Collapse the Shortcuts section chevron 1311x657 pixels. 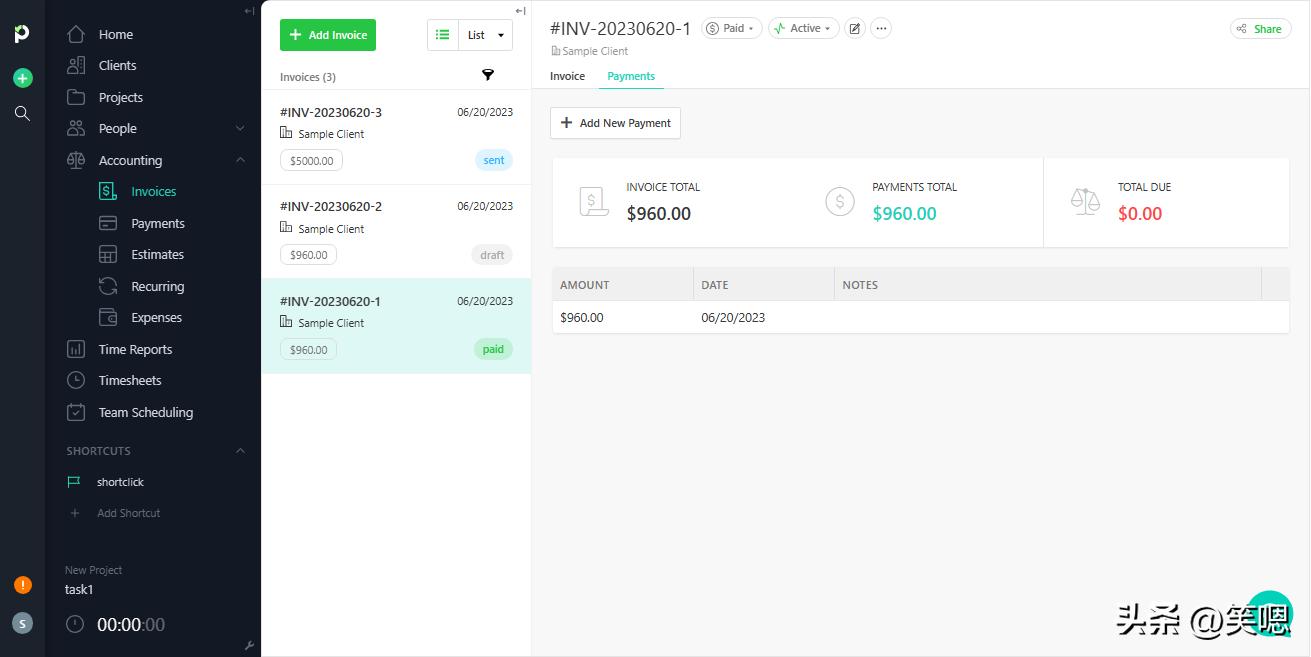click(x=240, y=451)
